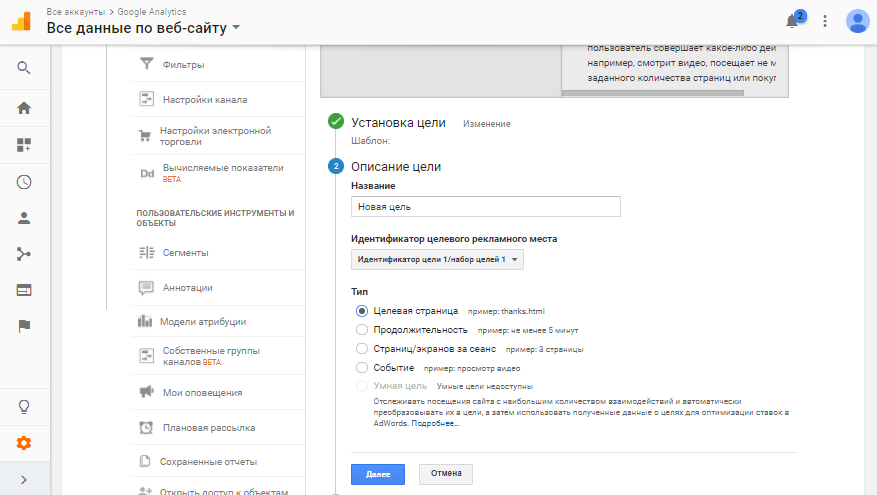Open Audience reports person icon
877x495 pixels.
tap(24, 218)
